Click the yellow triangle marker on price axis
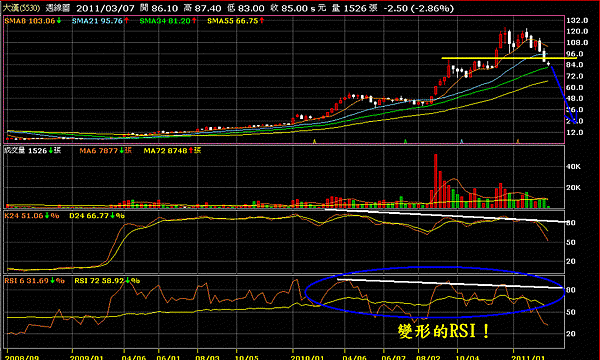The height and width of the screenshot is (360, 600). (315, 142)
